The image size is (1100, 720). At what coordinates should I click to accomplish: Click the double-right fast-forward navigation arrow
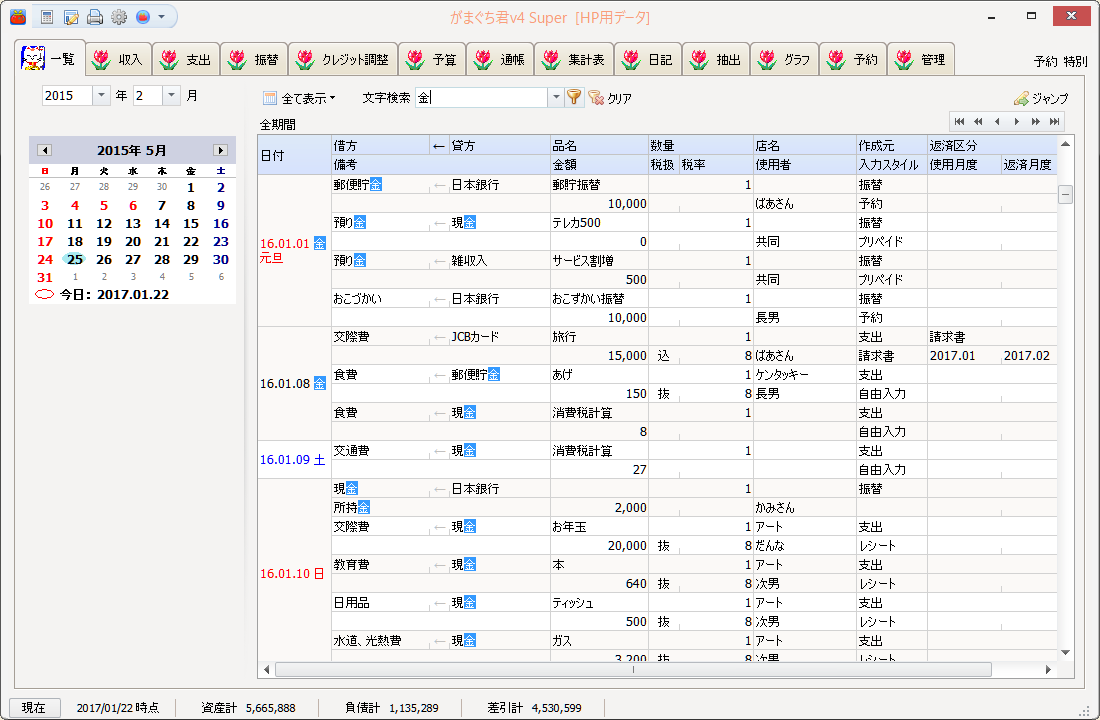1035,121
